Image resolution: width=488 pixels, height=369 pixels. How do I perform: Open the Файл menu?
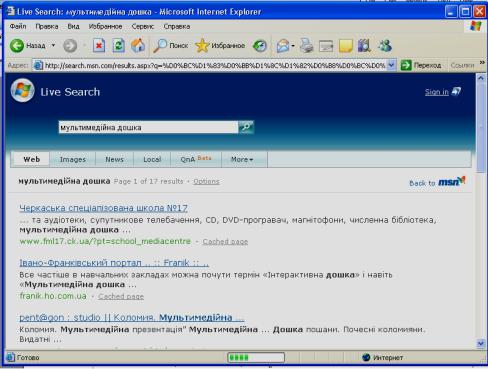[x=18, y=26]
